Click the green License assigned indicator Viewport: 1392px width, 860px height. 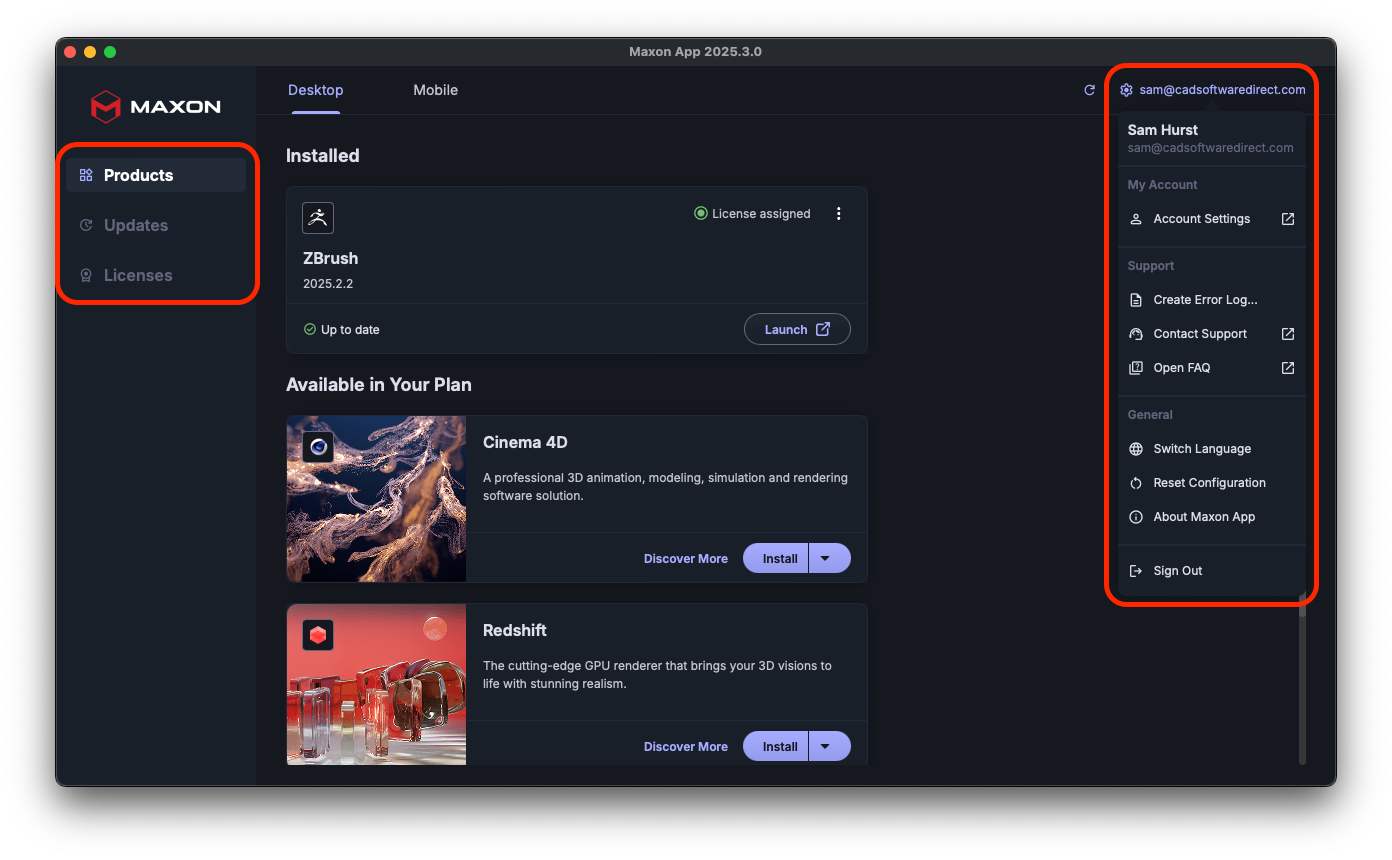[701, 213]
